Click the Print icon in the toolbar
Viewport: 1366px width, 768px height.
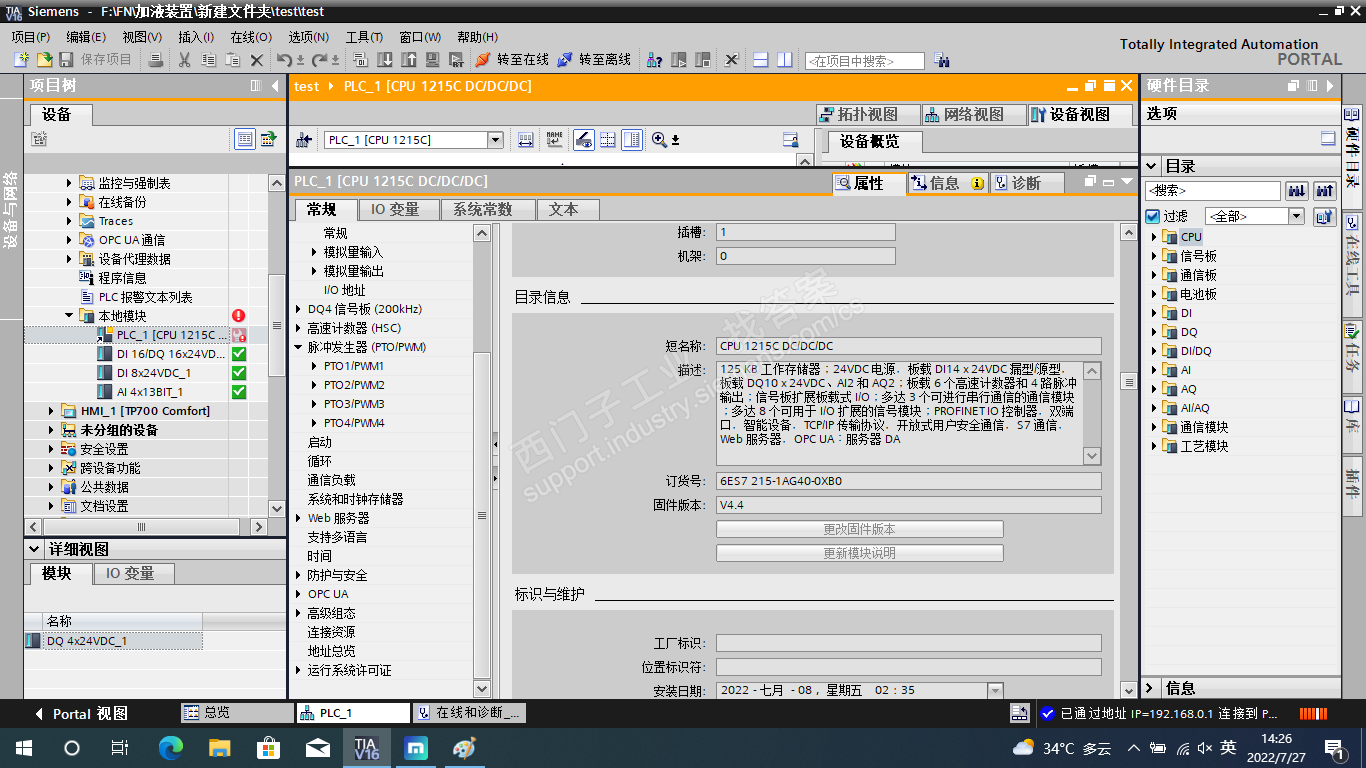(x=156, y=60)
